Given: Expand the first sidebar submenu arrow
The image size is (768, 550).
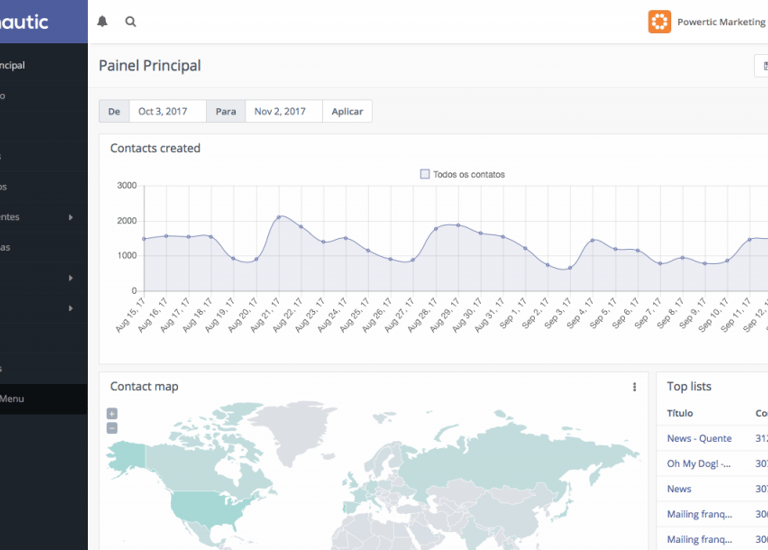Looking at the screenshot, I should coord(71,217).
